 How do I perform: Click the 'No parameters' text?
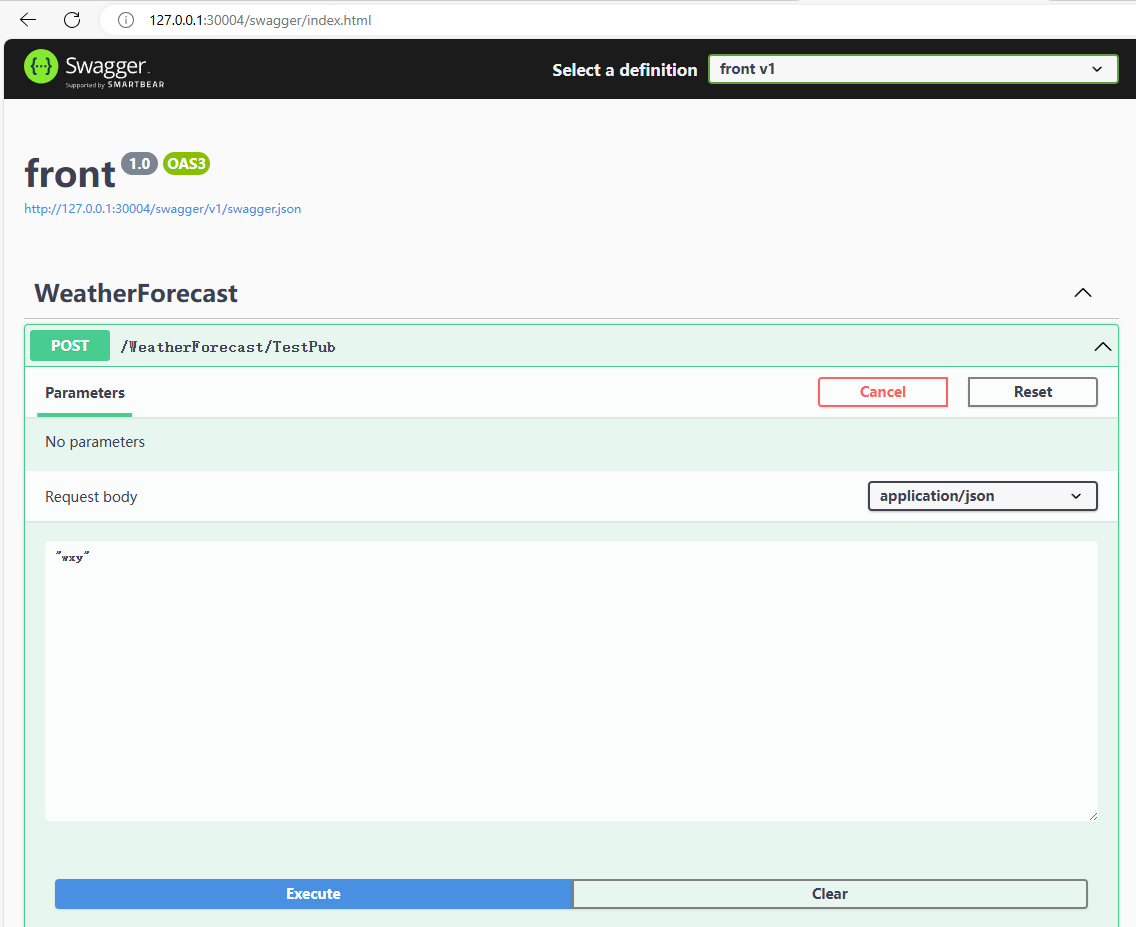tap(95, 442)
